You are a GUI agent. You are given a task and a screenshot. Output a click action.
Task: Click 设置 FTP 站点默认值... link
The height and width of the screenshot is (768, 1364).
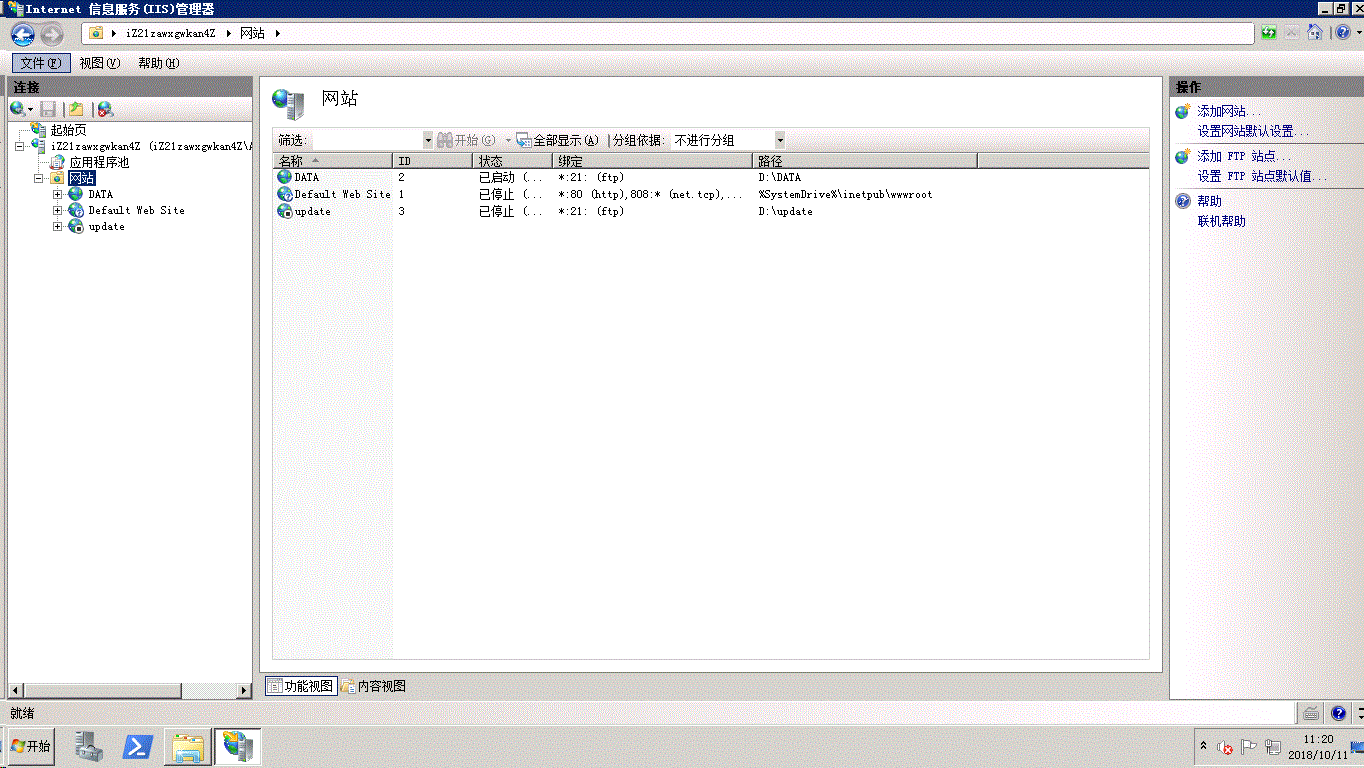(1262, 176)
